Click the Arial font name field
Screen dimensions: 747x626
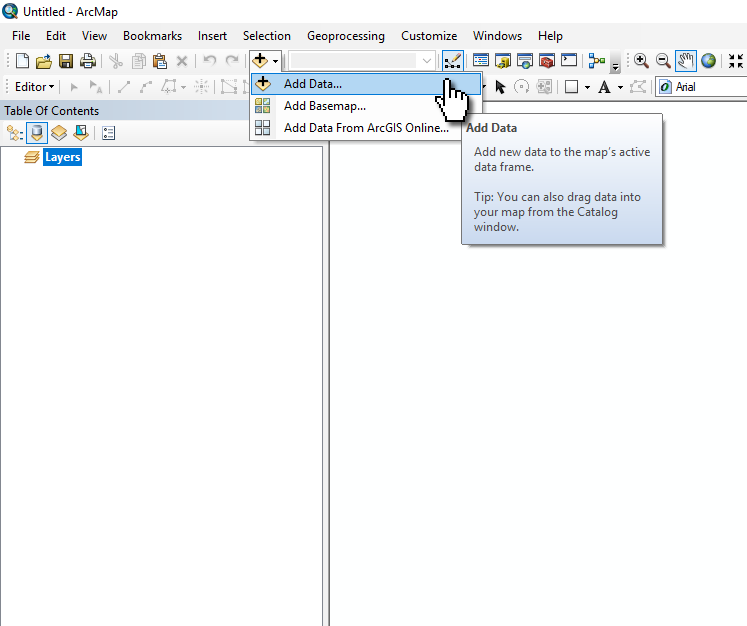pos(701,87)
